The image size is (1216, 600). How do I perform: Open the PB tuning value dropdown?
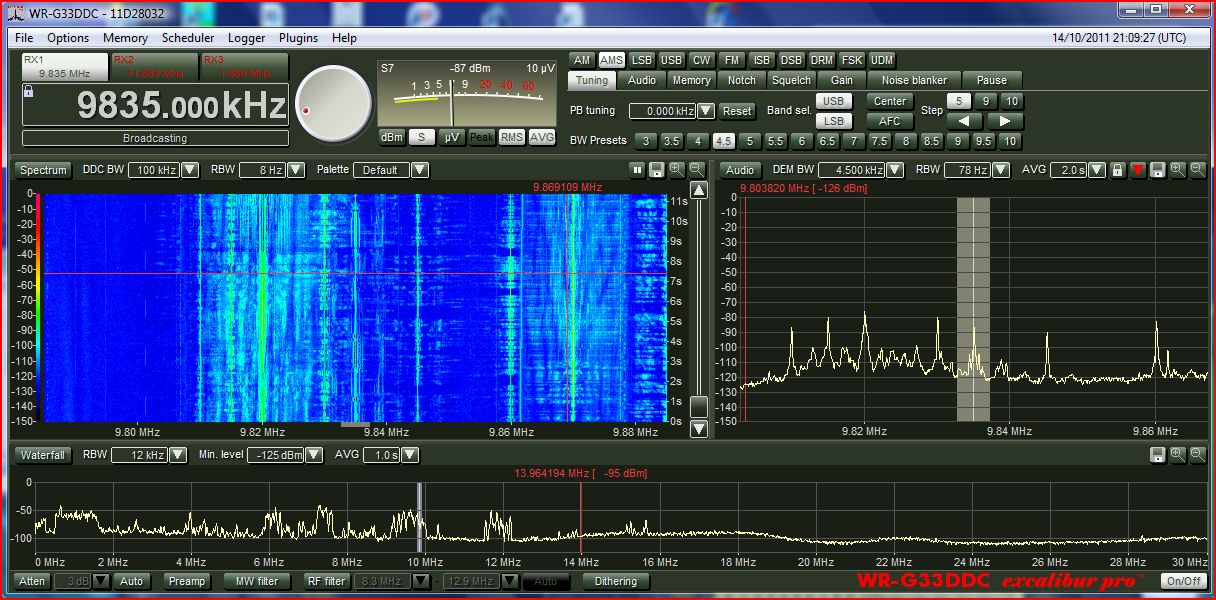point(706,111)
